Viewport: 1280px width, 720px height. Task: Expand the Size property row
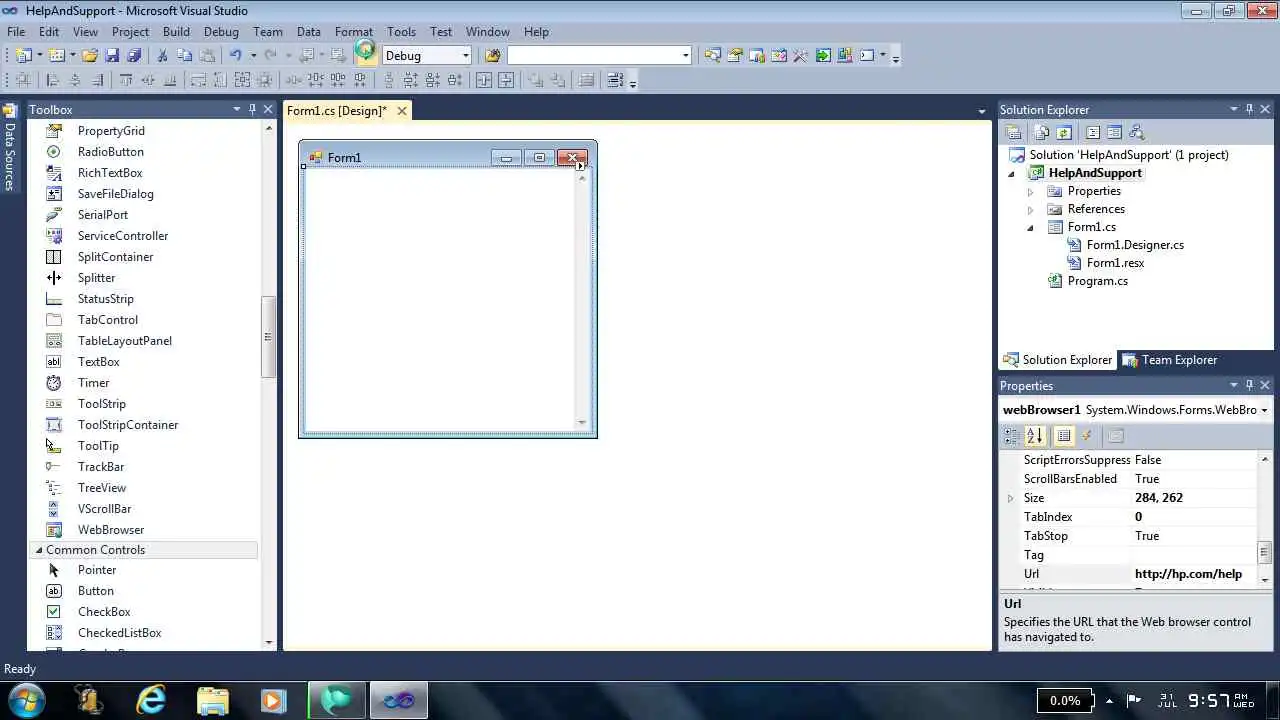click(1010, 498)
